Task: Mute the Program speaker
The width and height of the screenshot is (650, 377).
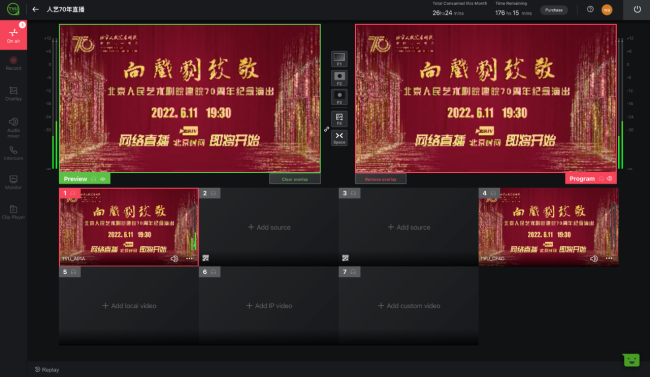Action: click(609, 178)
